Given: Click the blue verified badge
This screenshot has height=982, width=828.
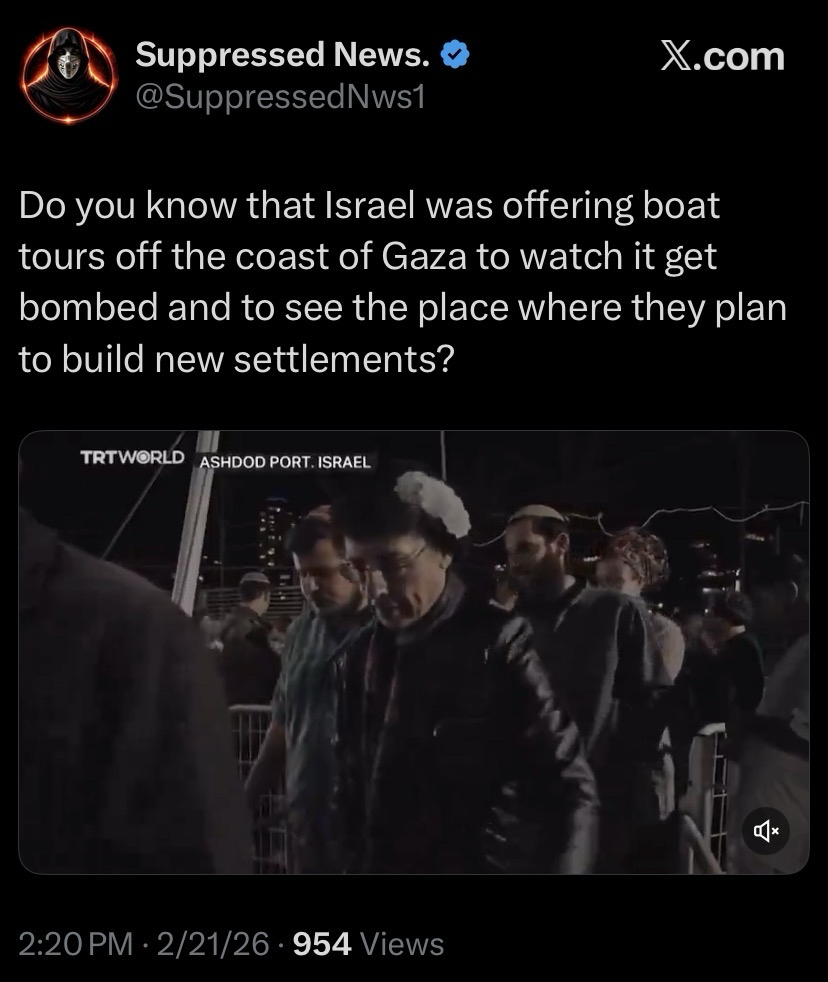Looking at the screenshot, I should [x=455, y=55].
